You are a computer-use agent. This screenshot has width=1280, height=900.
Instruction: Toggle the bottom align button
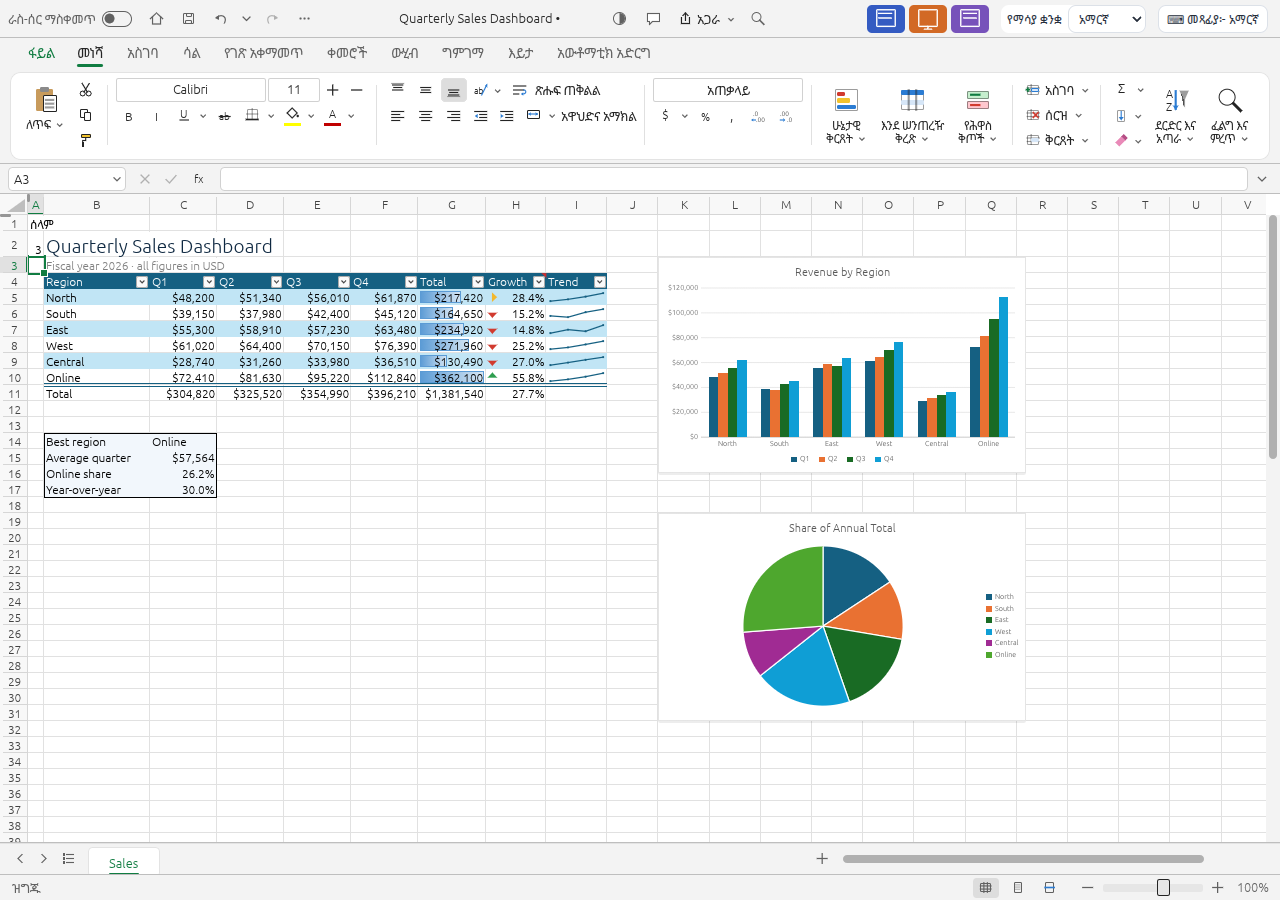coord(453,90)
